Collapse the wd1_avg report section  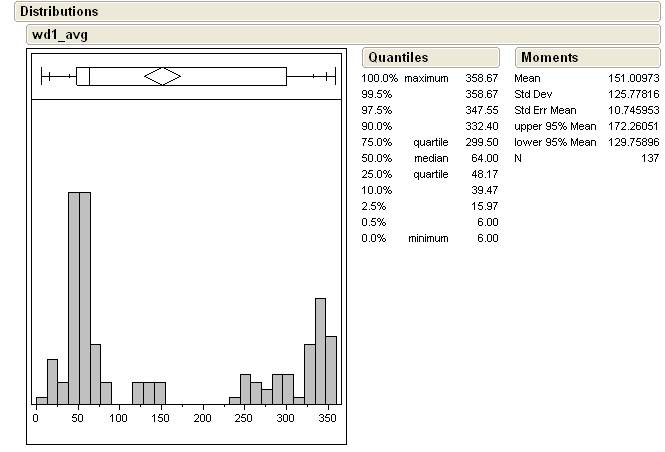(x=60, y=35)
